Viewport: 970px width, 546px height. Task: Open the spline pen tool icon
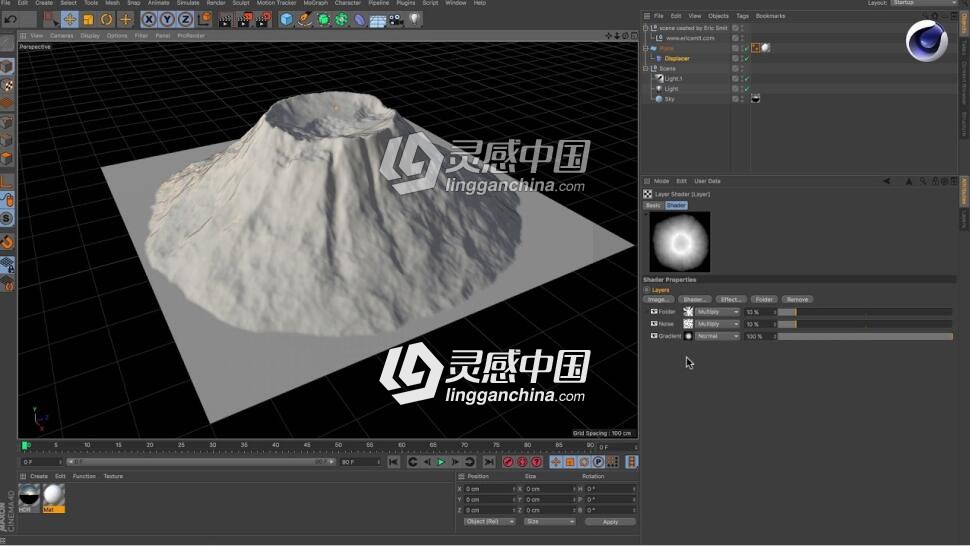pyautogui.click(x=304, y=20)
